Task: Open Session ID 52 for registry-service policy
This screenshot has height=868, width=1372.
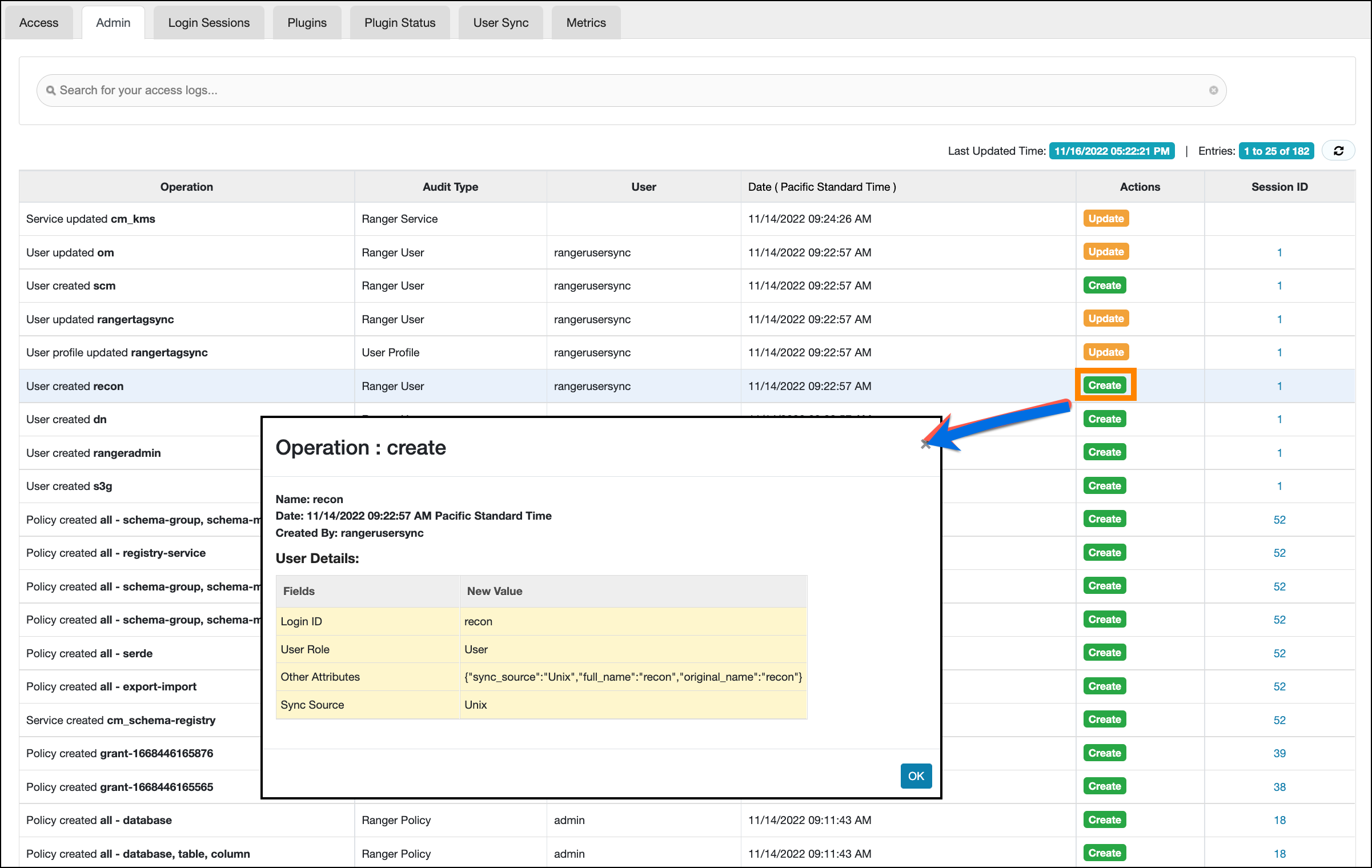Action: (1279, 553)
